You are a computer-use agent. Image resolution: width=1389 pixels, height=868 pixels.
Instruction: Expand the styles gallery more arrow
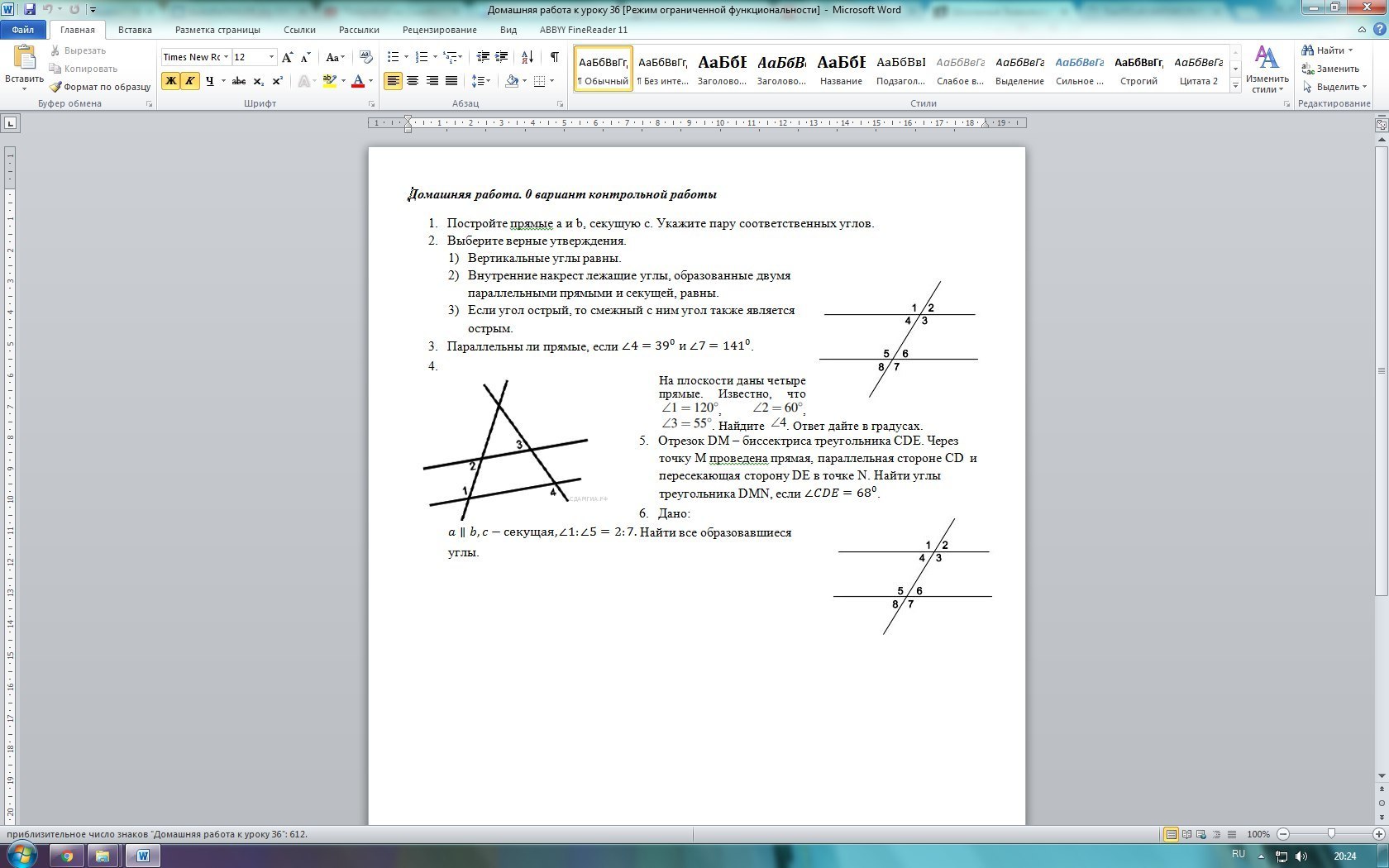1235,85
